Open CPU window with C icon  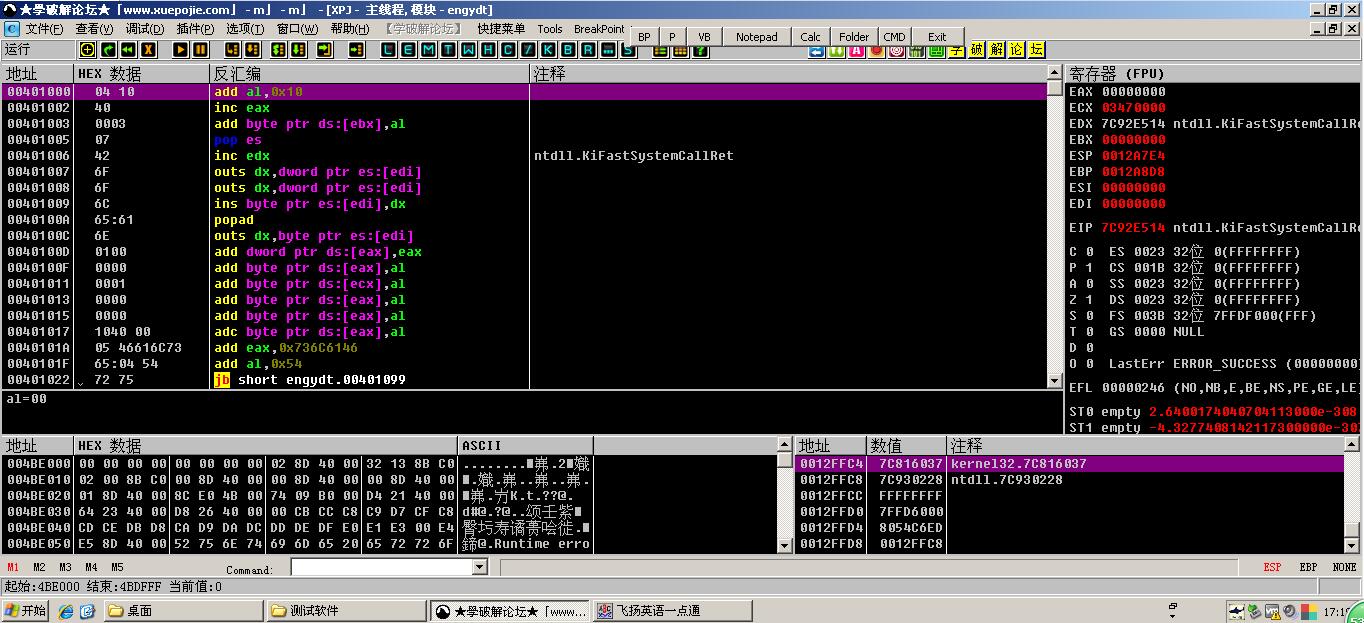(x=507, y=49)
